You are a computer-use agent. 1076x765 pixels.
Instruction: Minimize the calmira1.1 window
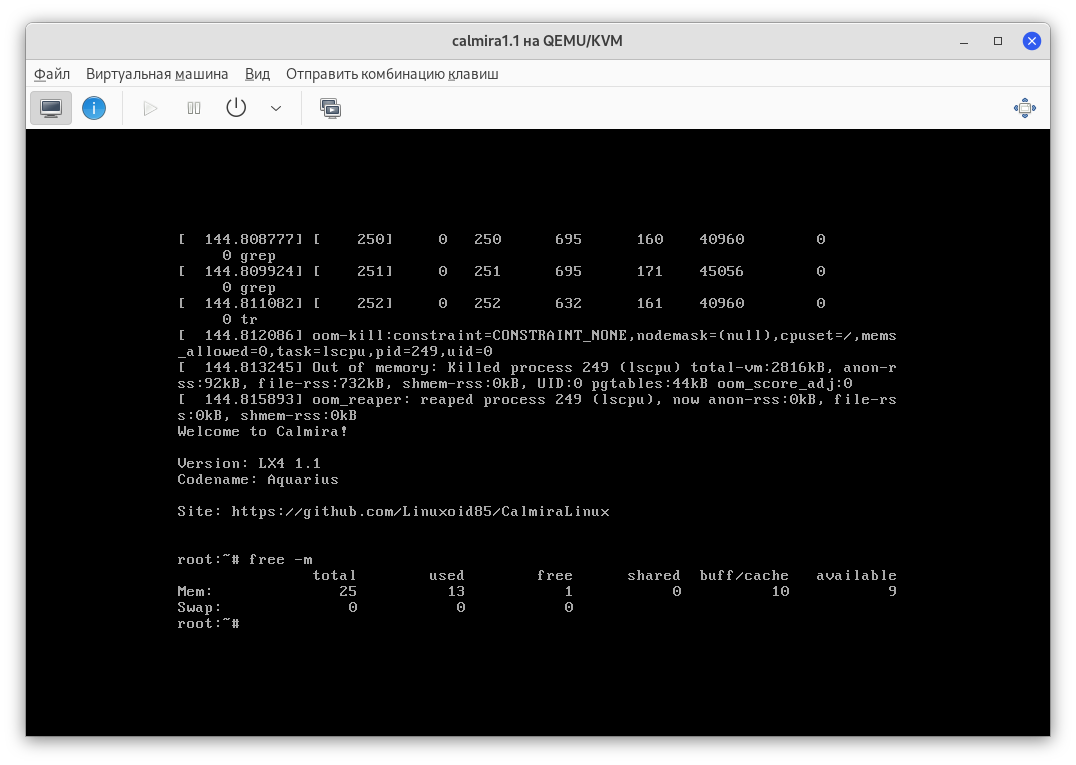pyautogui.click(x=964, y=41)
